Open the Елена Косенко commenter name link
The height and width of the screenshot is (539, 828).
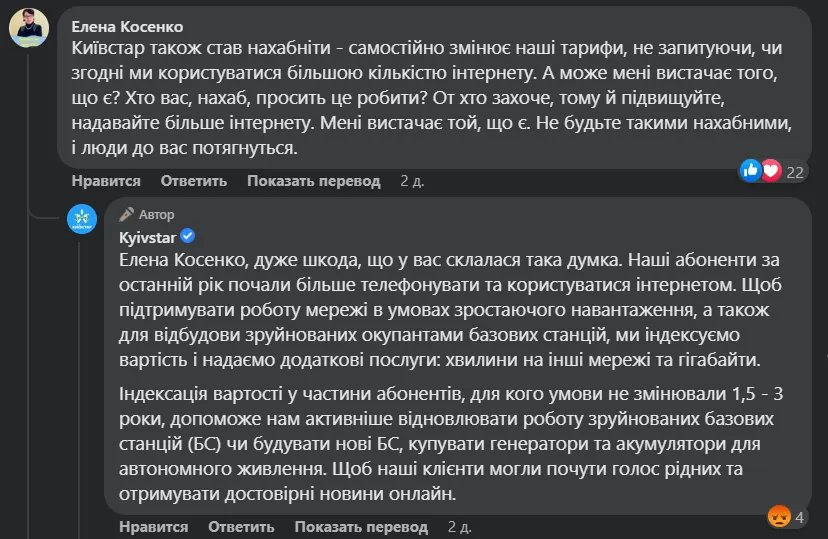(127, 26)
